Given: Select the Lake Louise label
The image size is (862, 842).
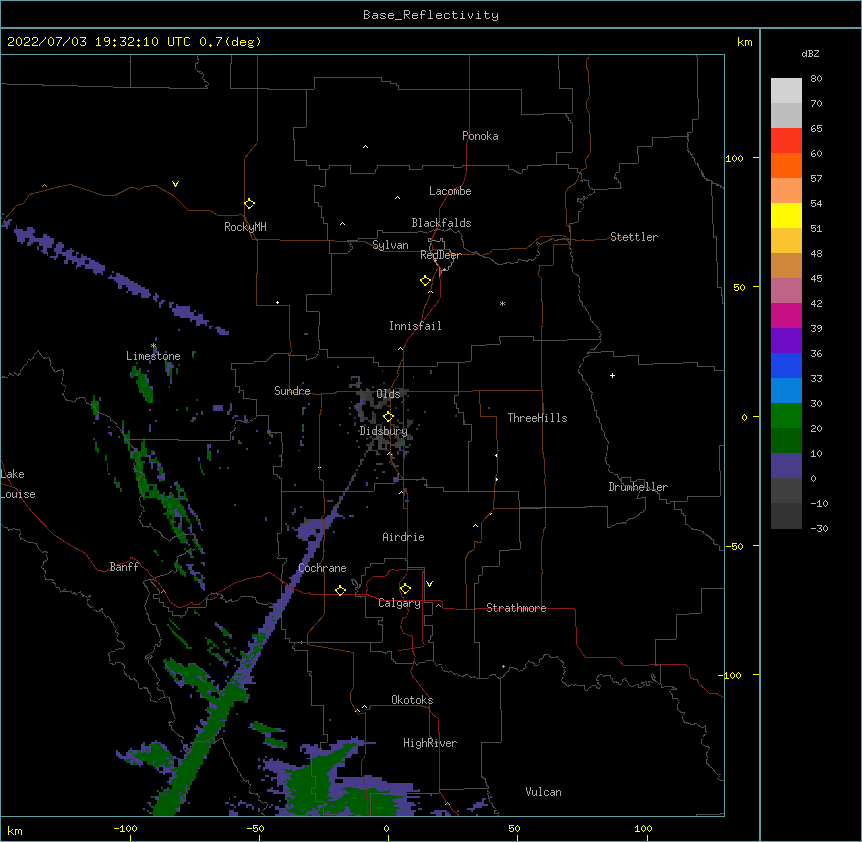Looking at the screenshot, I should coord(18,484).
